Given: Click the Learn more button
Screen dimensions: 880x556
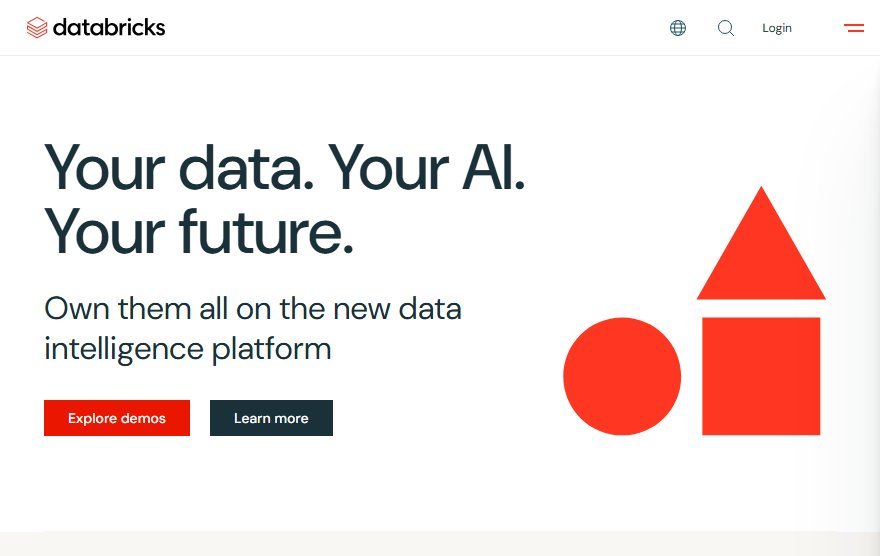Looking at the screenshot, I should point(271,418).
